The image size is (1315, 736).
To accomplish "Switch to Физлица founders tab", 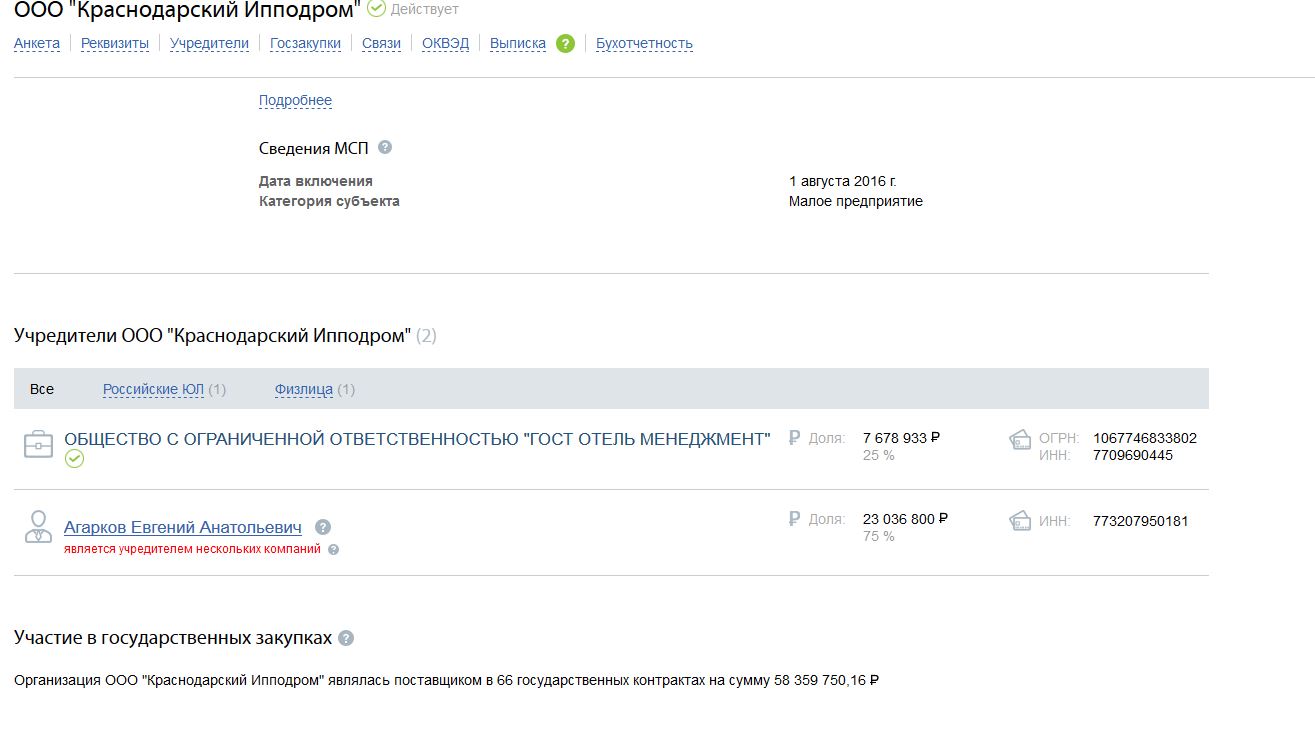I will pyautogui.click(x=304, y=389).
